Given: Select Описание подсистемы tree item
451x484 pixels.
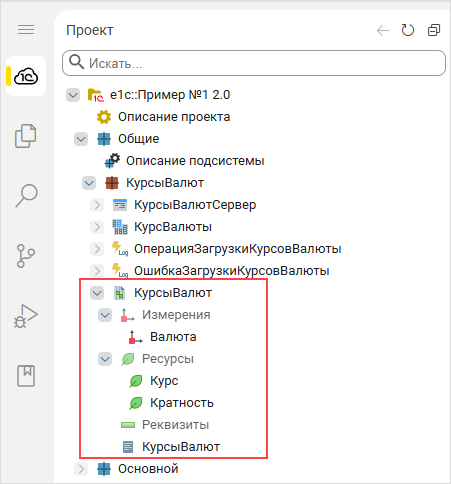Looking at the screenshot, I should pos(195,161).
